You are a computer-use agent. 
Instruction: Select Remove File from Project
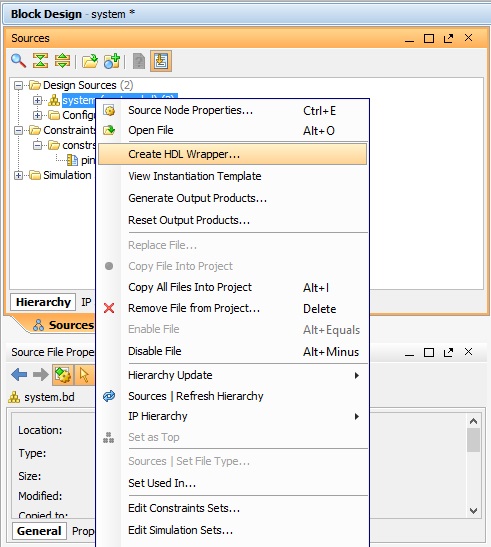click(233, 308)
